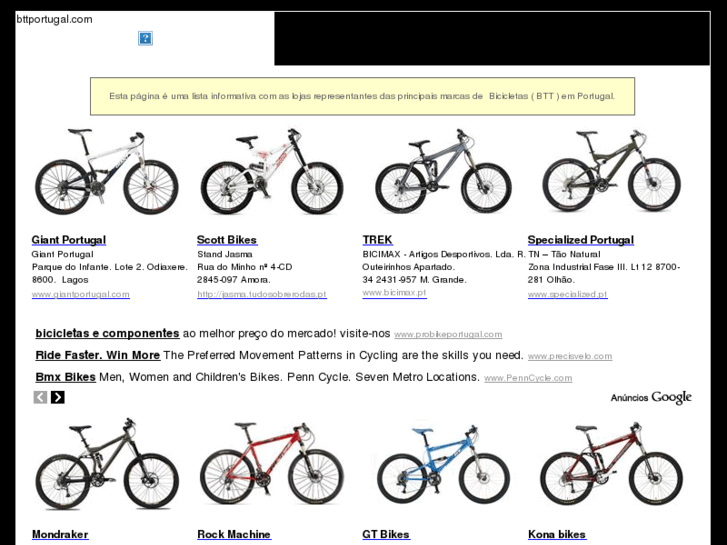Open www.bicimax.pt link
The width and height of the screenshot is (727, 545).
pyautogui.click(x=394, y=293)
